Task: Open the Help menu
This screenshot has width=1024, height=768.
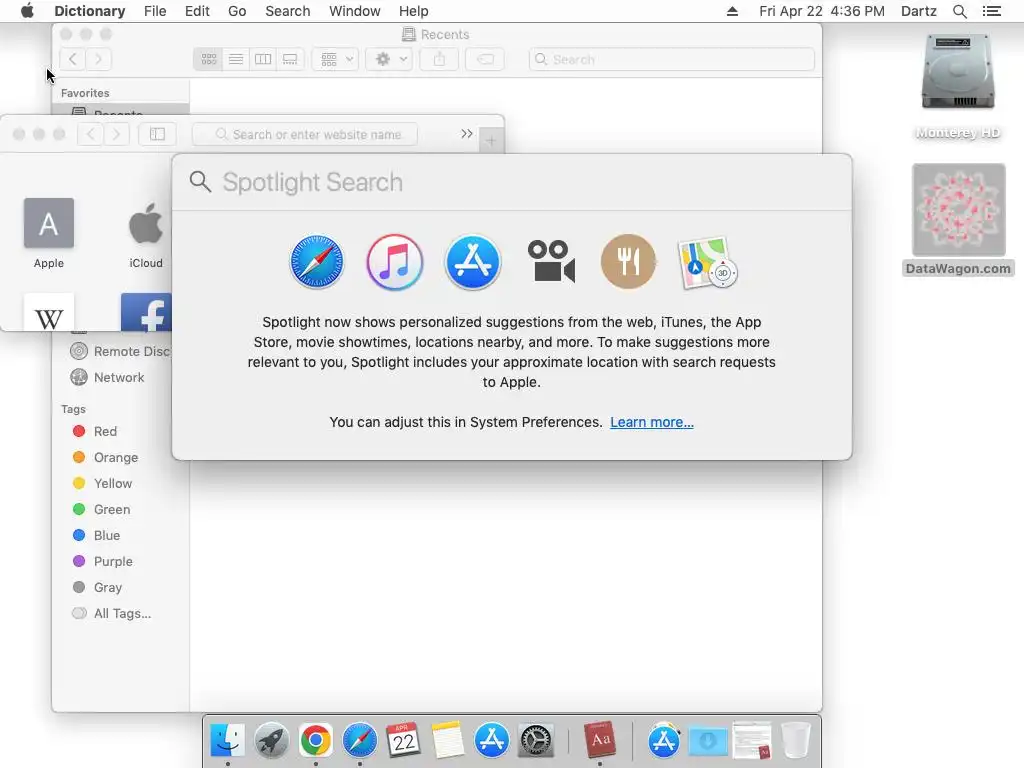Action: coord(413,11)
